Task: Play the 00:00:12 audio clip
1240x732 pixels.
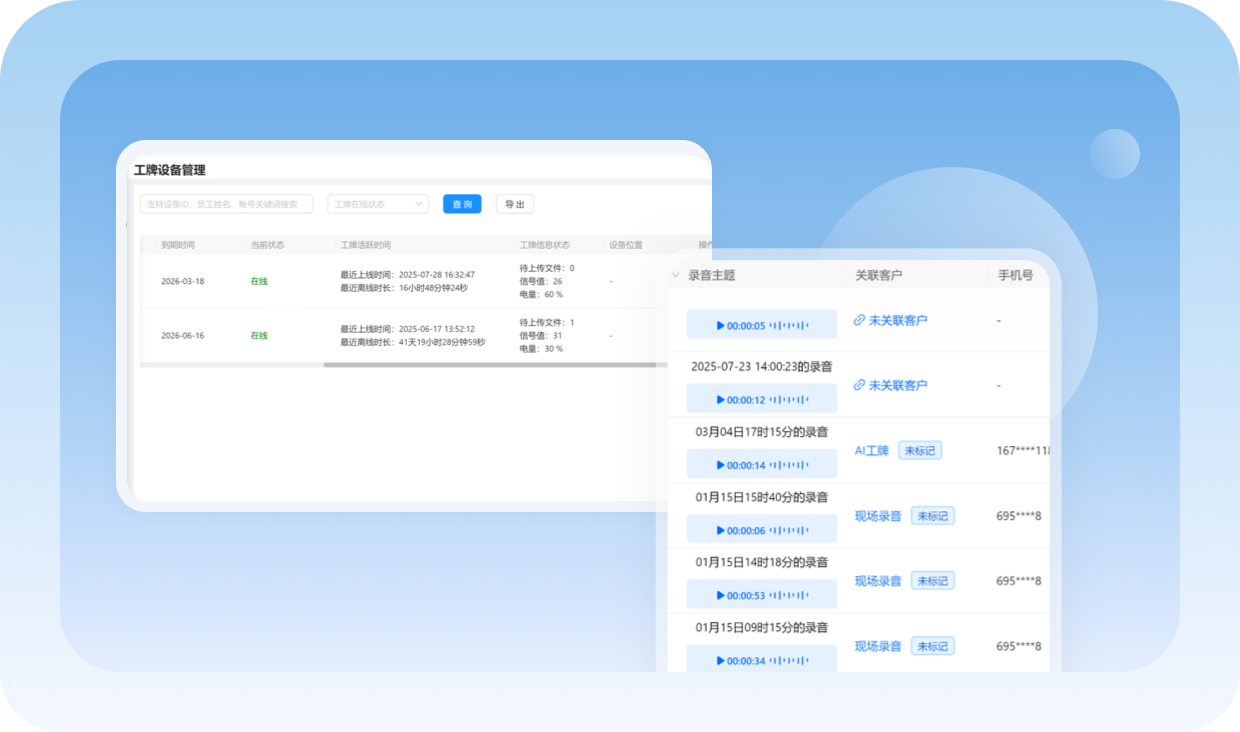Action: click(721, 400)
